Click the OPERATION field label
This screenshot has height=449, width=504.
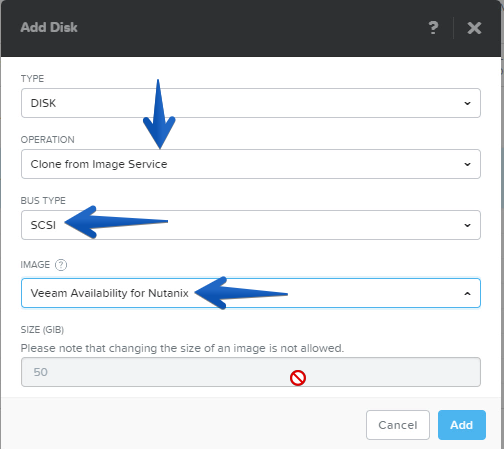[x=48, y=140]
